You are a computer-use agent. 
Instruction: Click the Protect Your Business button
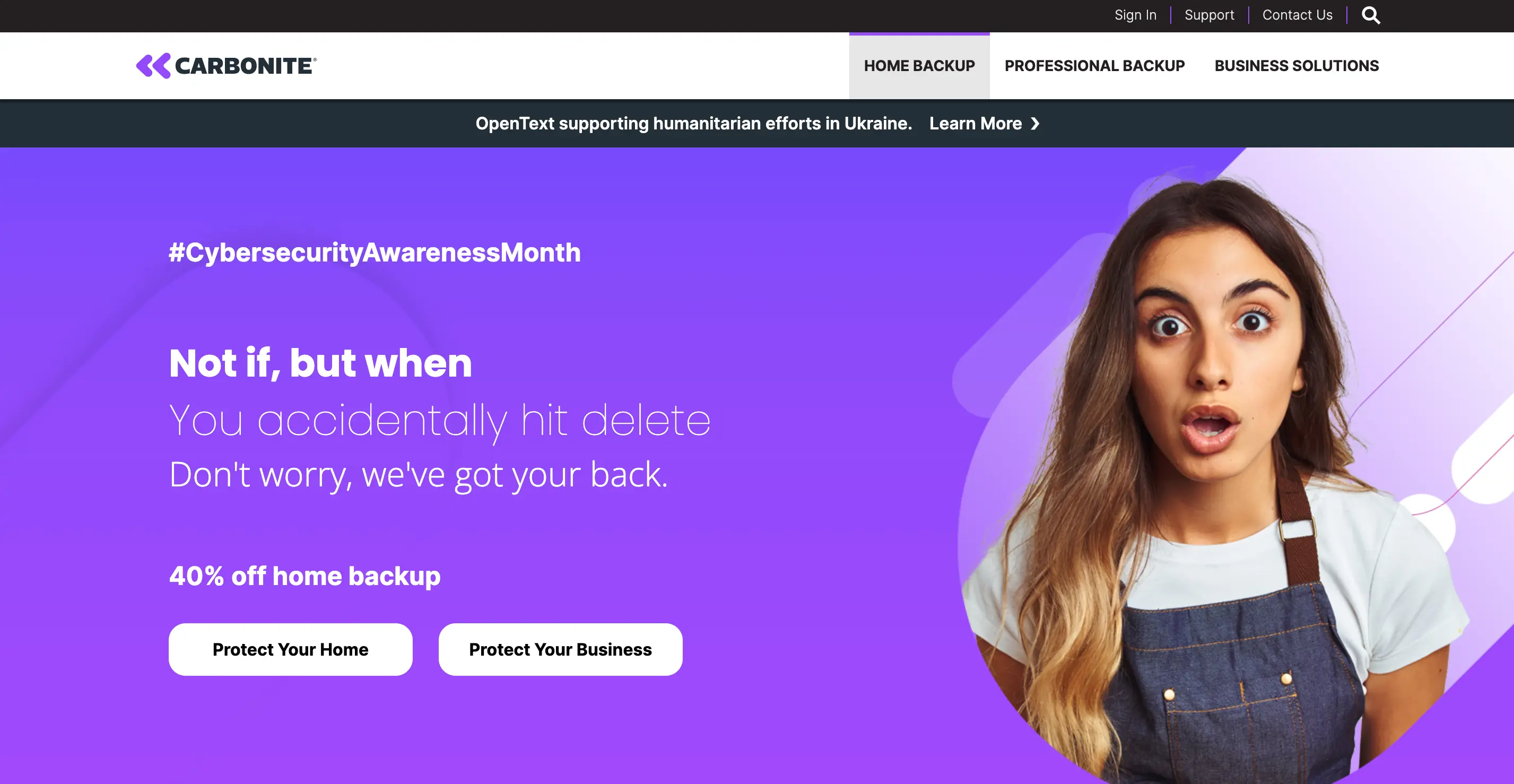tap(560, 649)
